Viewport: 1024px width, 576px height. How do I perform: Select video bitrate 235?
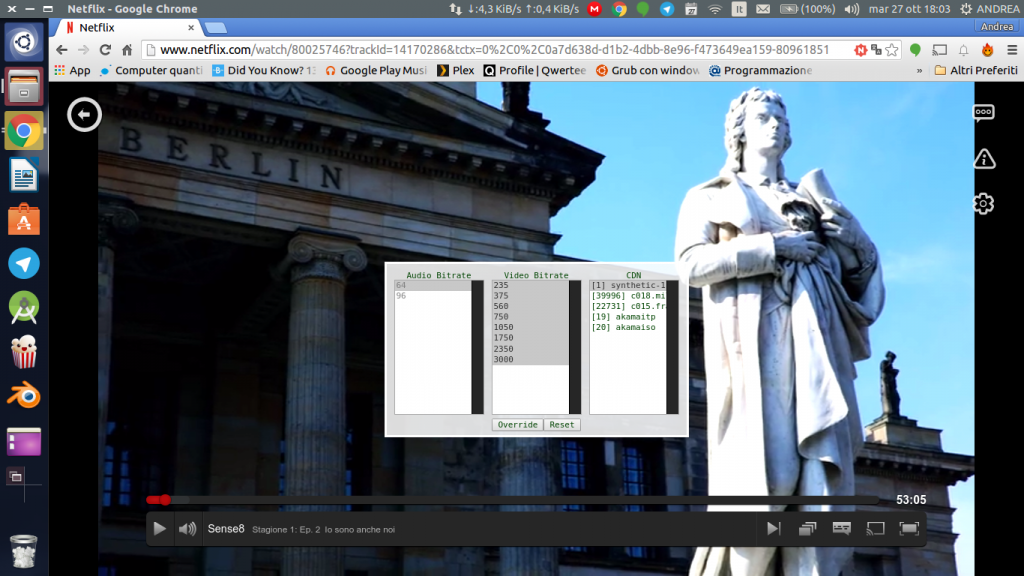click(530, 285)
